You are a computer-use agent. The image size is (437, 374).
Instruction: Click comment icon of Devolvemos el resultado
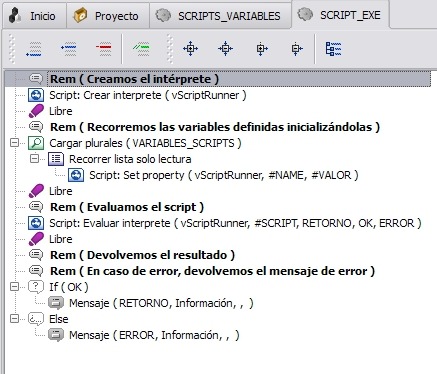pyautogui.click(x=36, y=255)
